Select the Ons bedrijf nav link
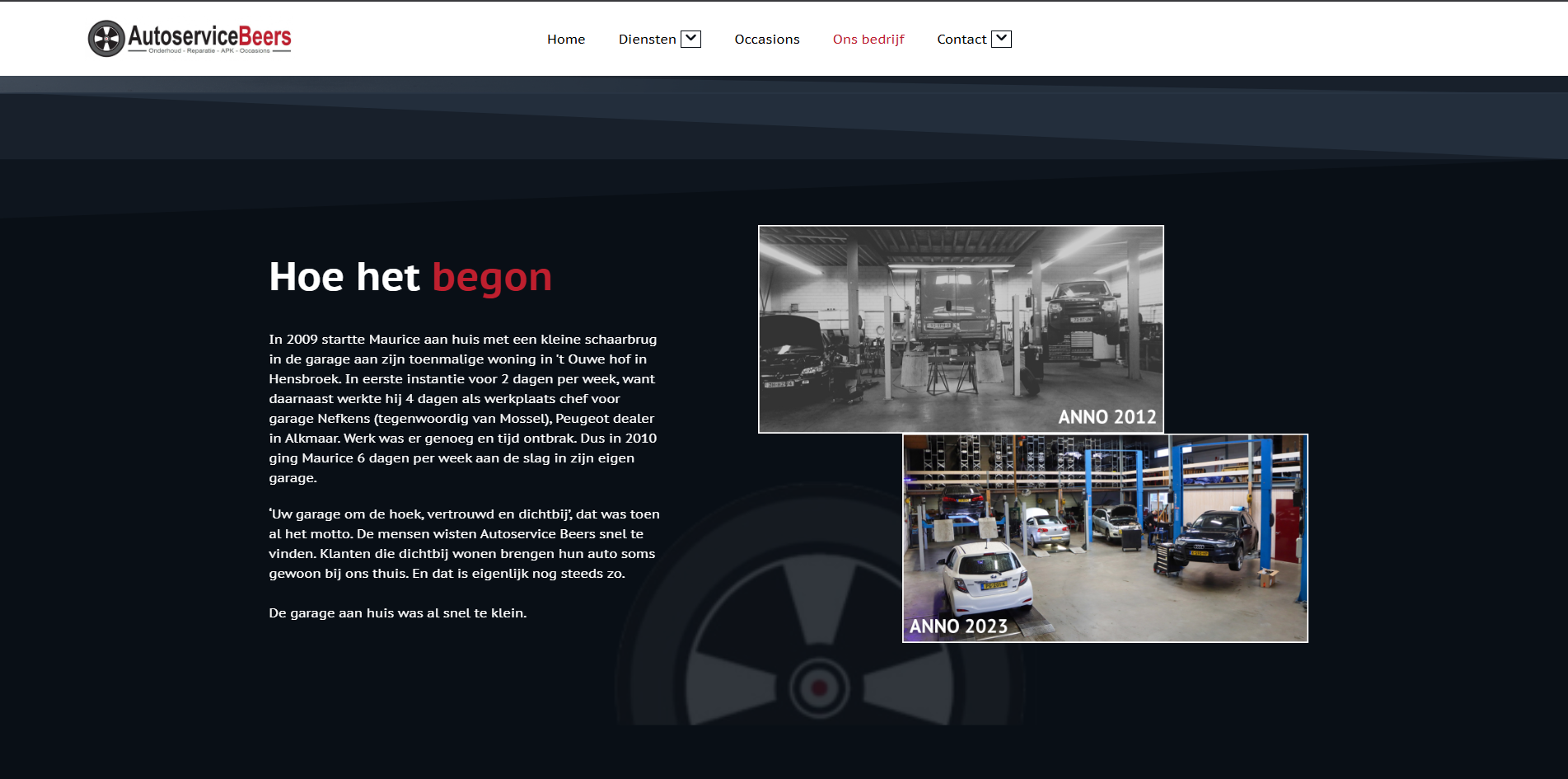 click(x=868, y=39)
